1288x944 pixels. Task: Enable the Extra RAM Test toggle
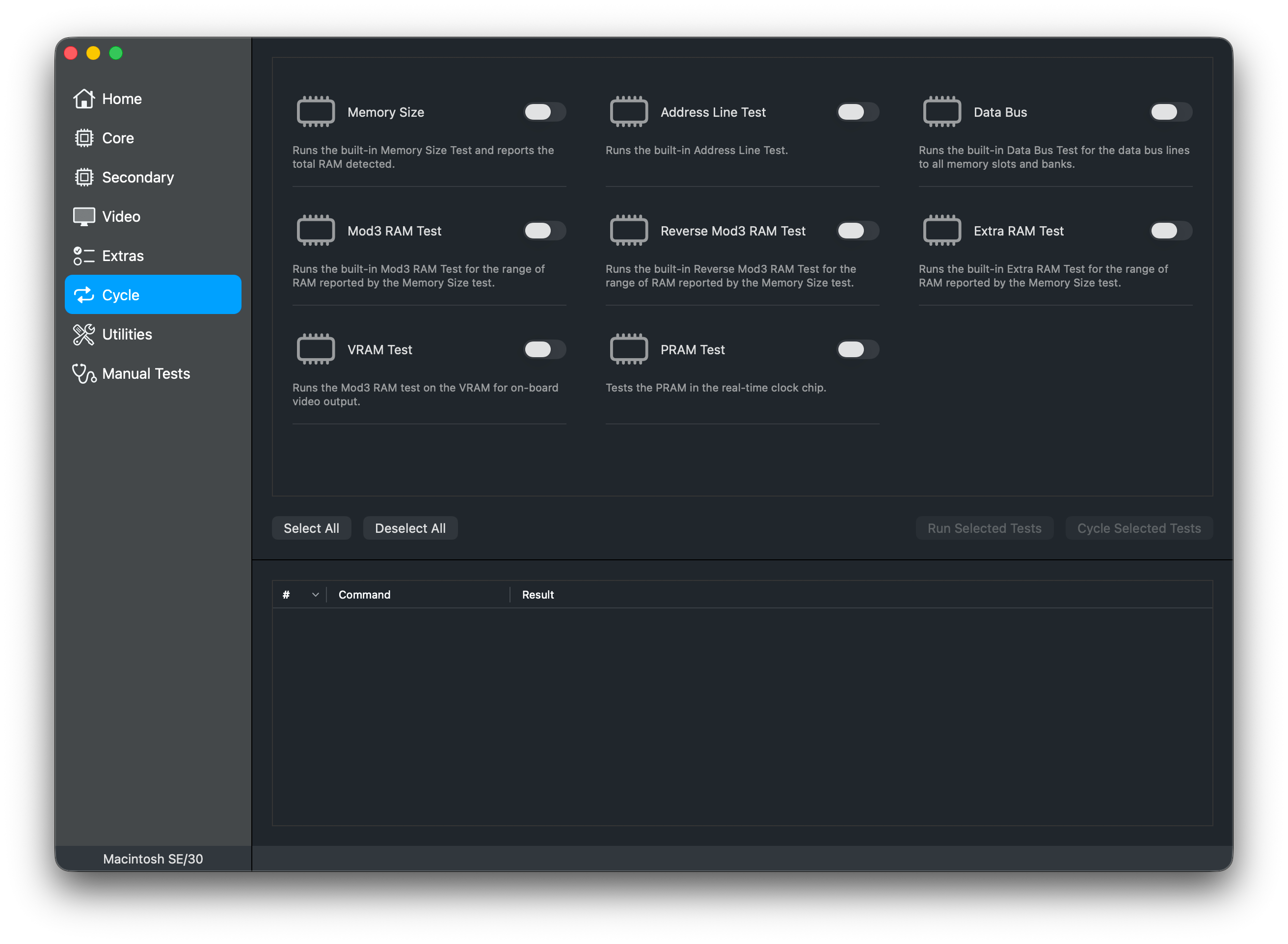coord(1170,231)
